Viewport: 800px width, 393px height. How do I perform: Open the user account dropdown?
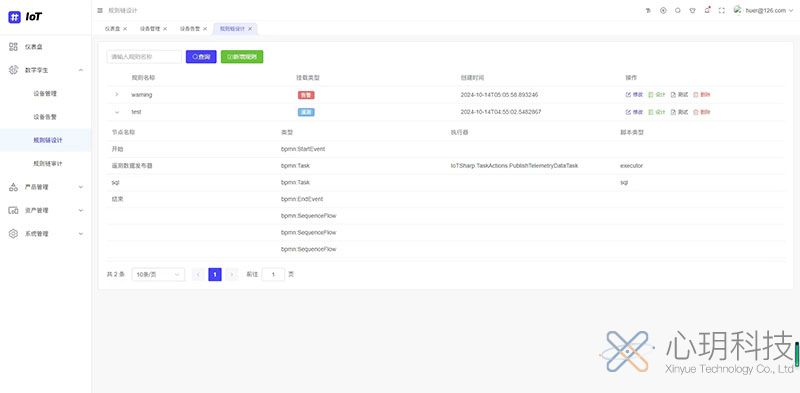point(763,10)
